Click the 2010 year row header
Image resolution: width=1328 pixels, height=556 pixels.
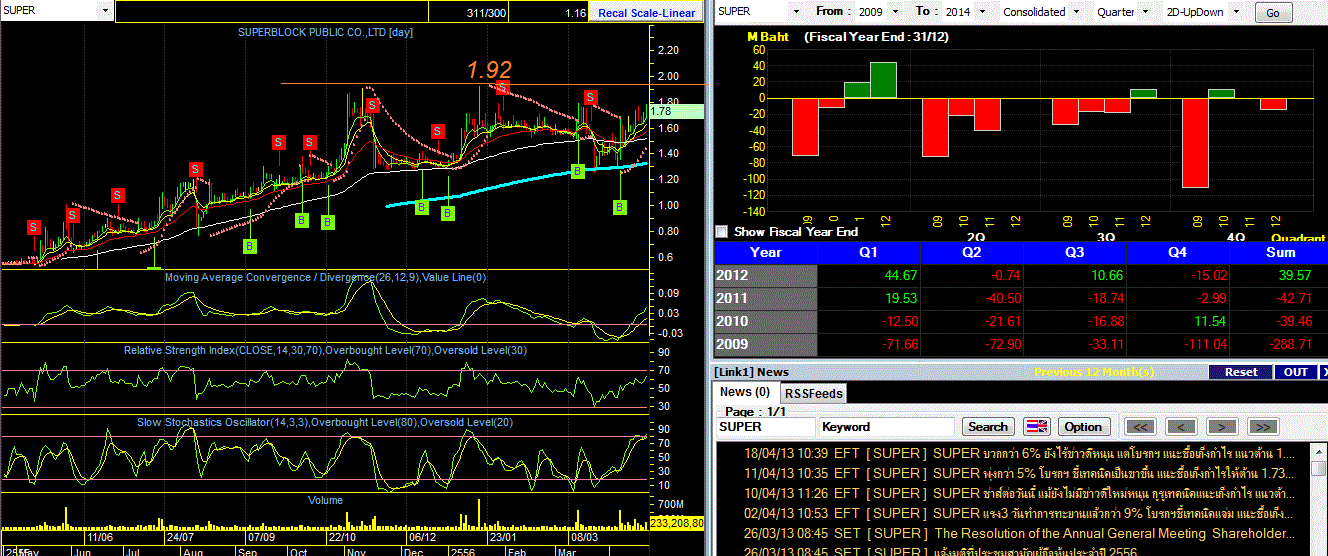click(x=766, y=321)
